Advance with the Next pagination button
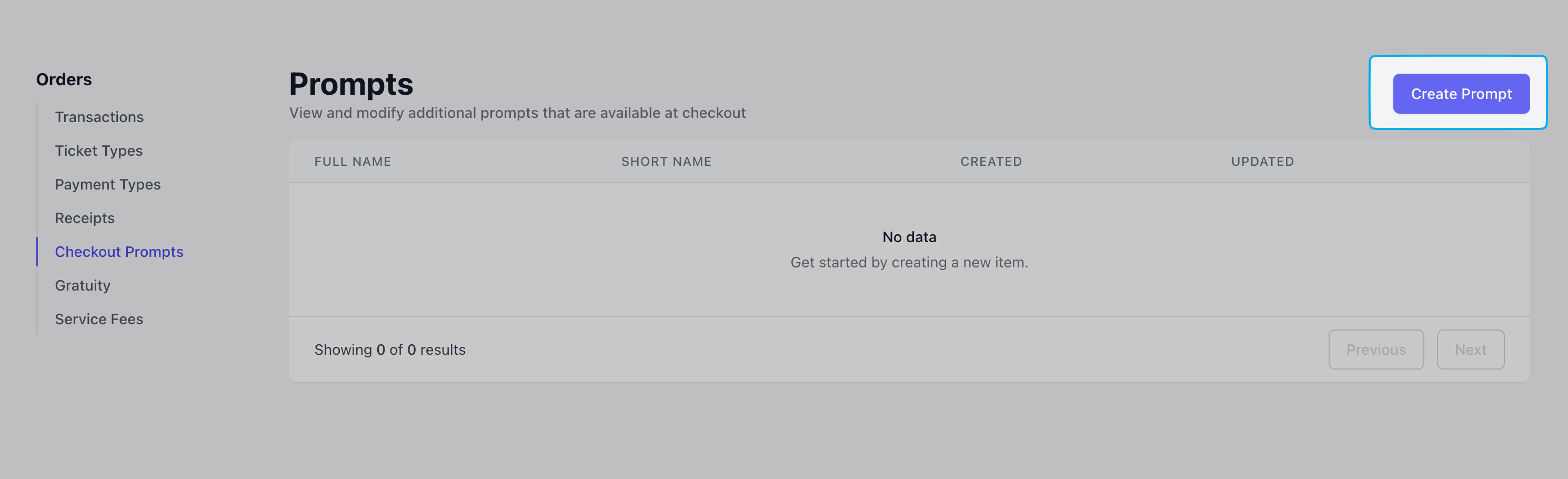 [x=1470, y=350]
